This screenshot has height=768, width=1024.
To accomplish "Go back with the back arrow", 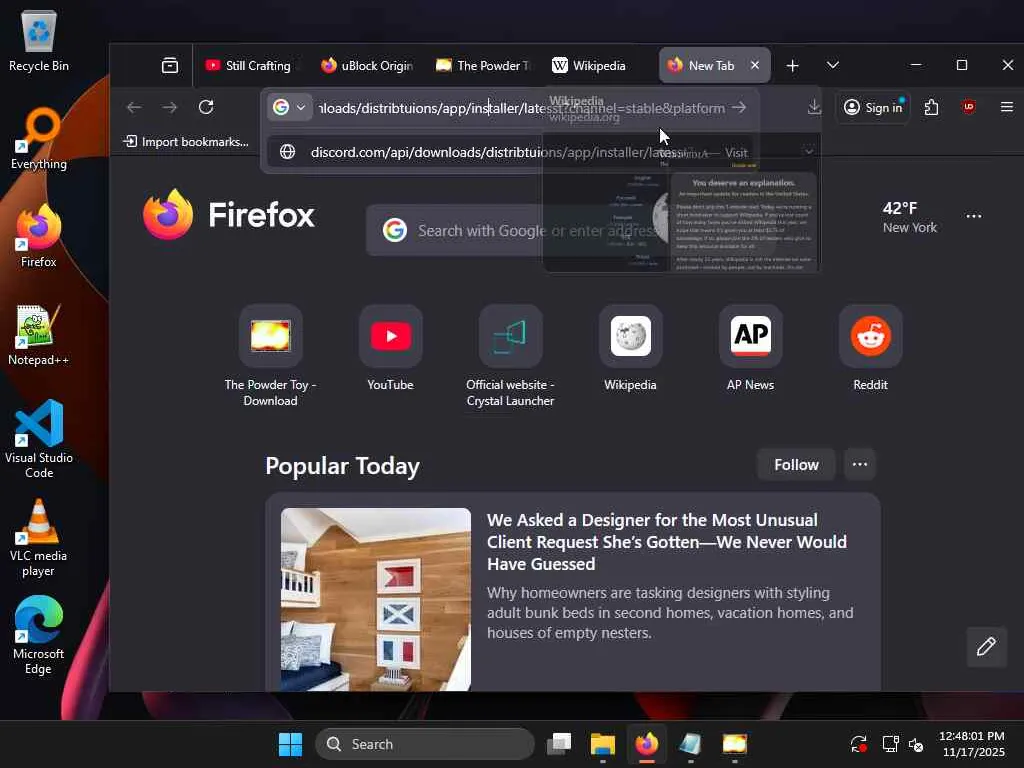I will click(134, 107).
